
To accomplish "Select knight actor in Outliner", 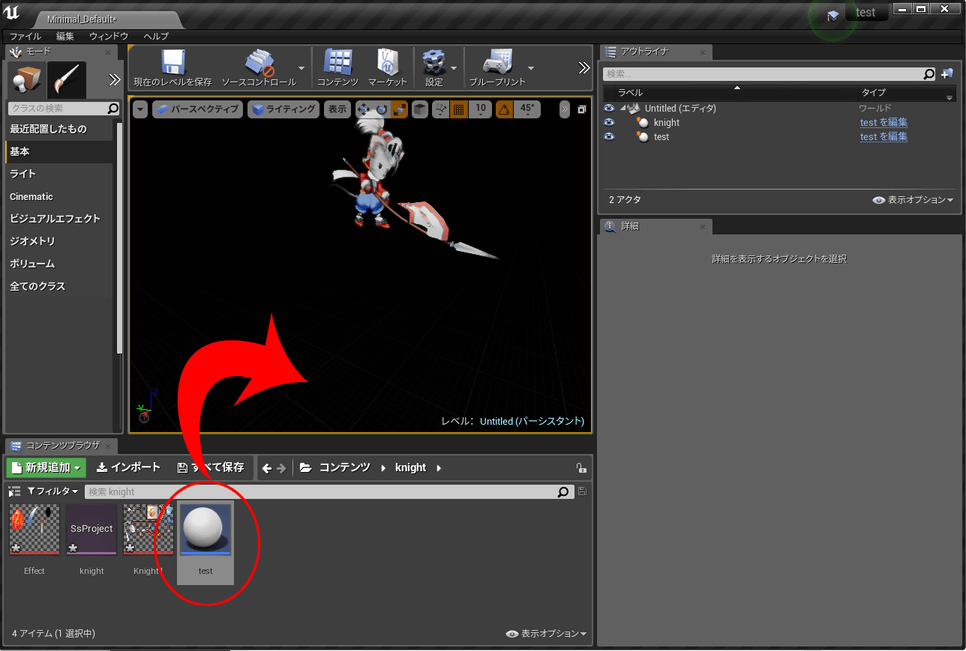I will coord(667,123).
